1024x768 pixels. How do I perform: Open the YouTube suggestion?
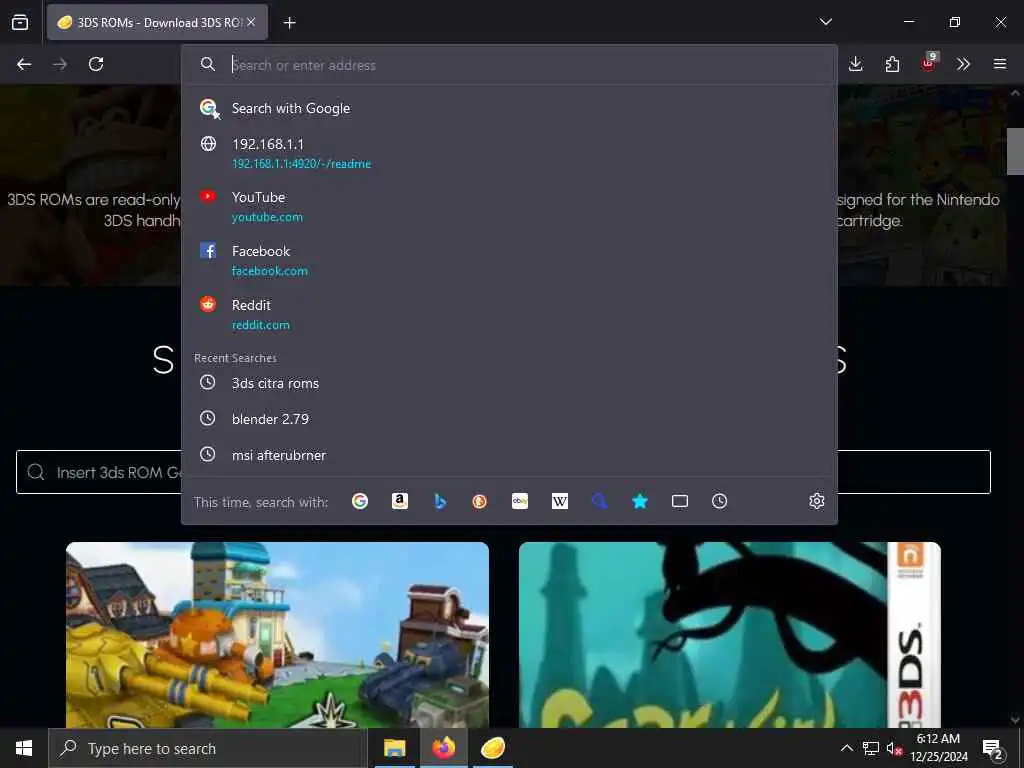[509, 206]
